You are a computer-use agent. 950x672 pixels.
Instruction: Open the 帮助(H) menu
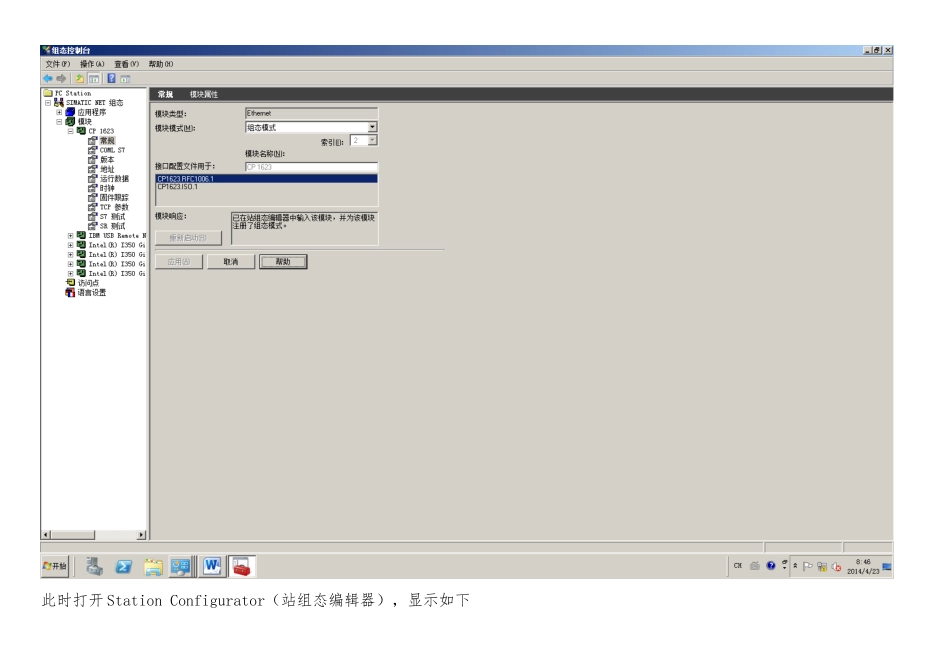161,64
